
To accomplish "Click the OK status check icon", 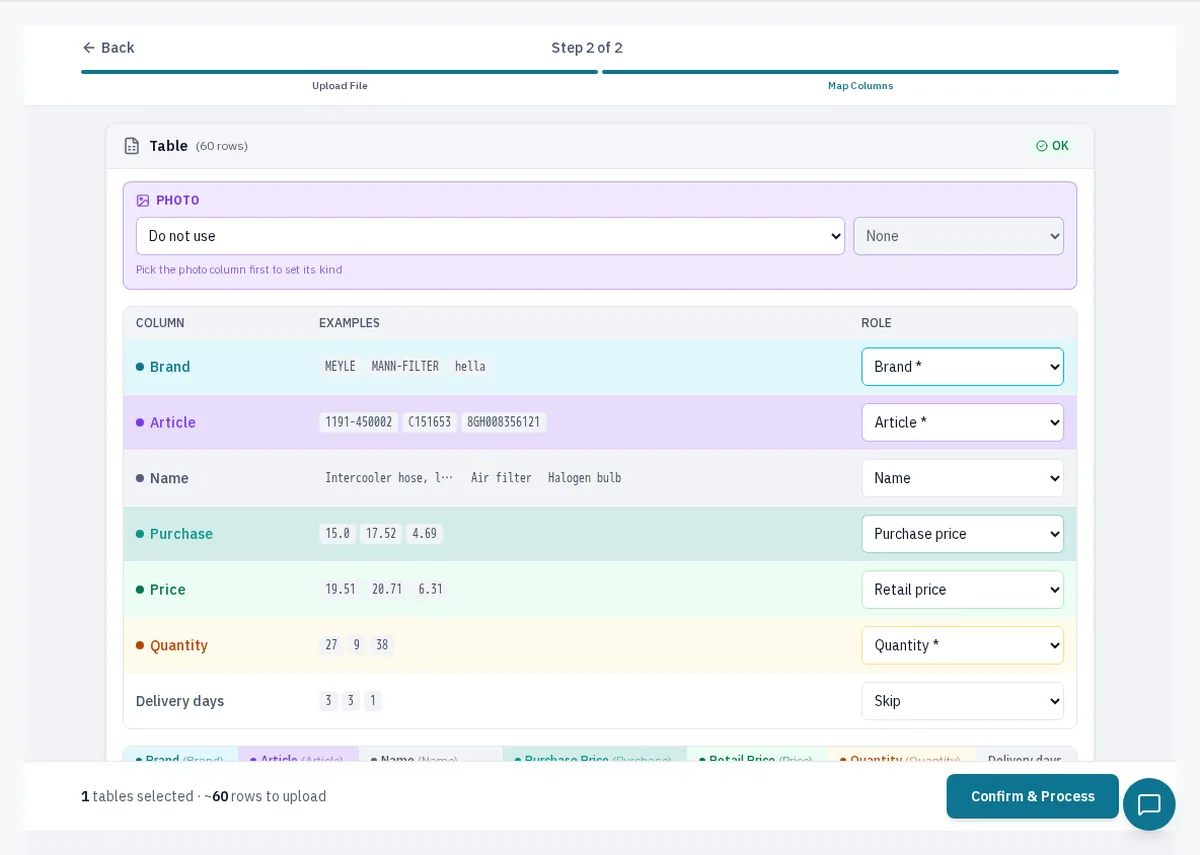I will (x=1041, y=146).
